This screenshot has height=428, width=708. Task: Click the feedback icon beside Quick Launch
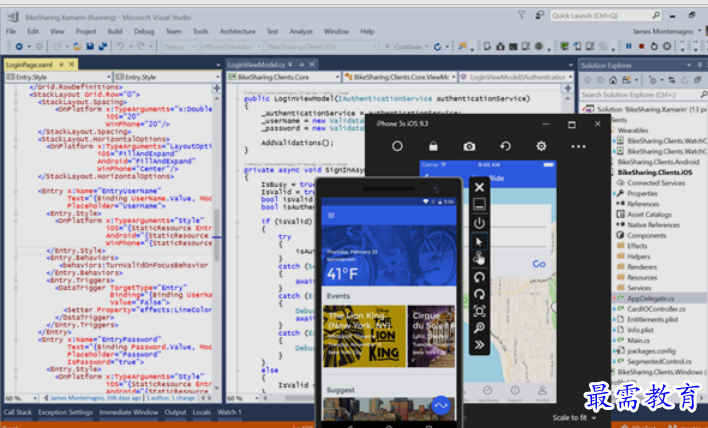pyautogui.click(x=540, y=15)
